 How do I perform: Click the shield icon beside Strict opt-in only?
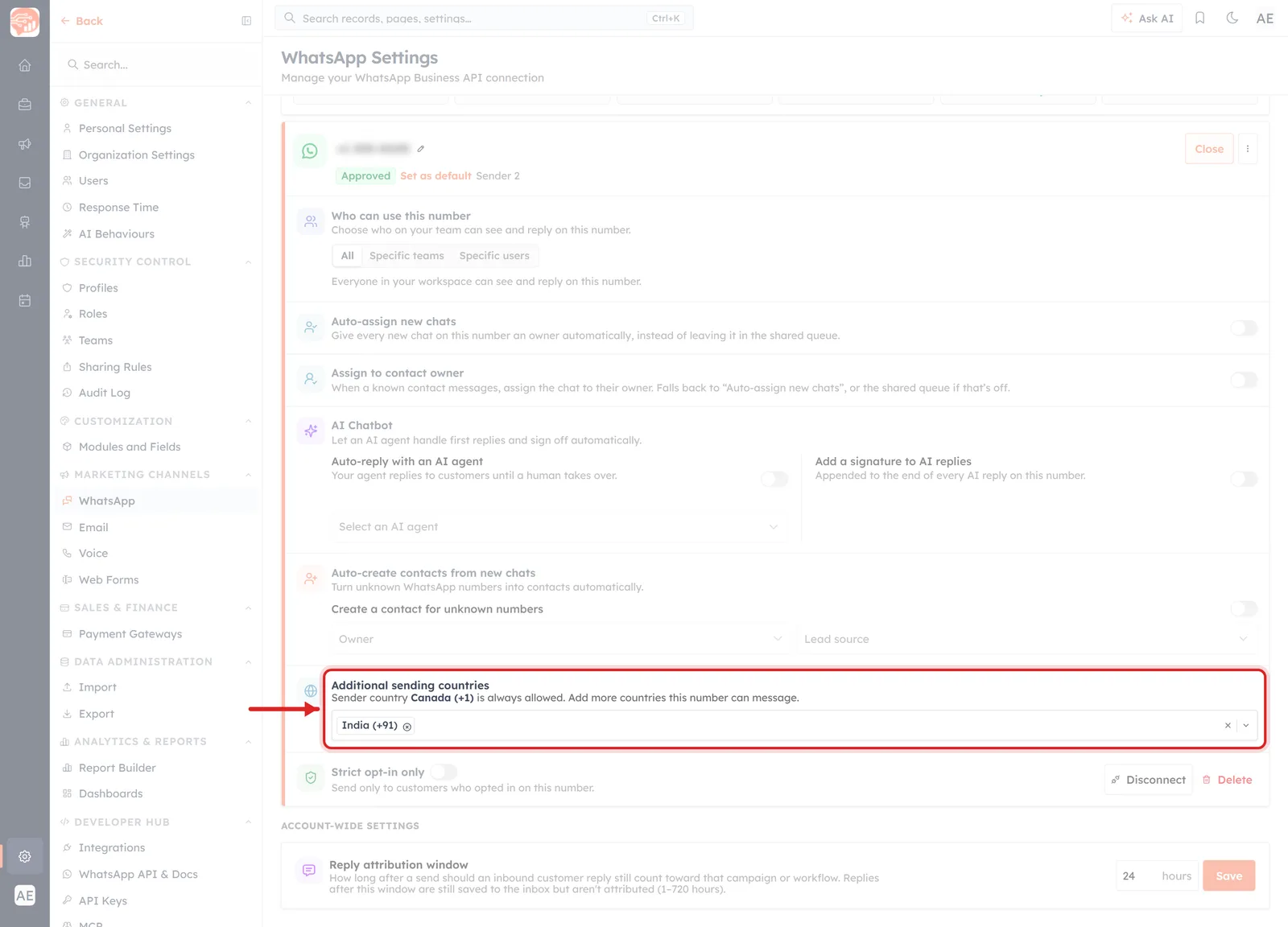click(311, 777)
